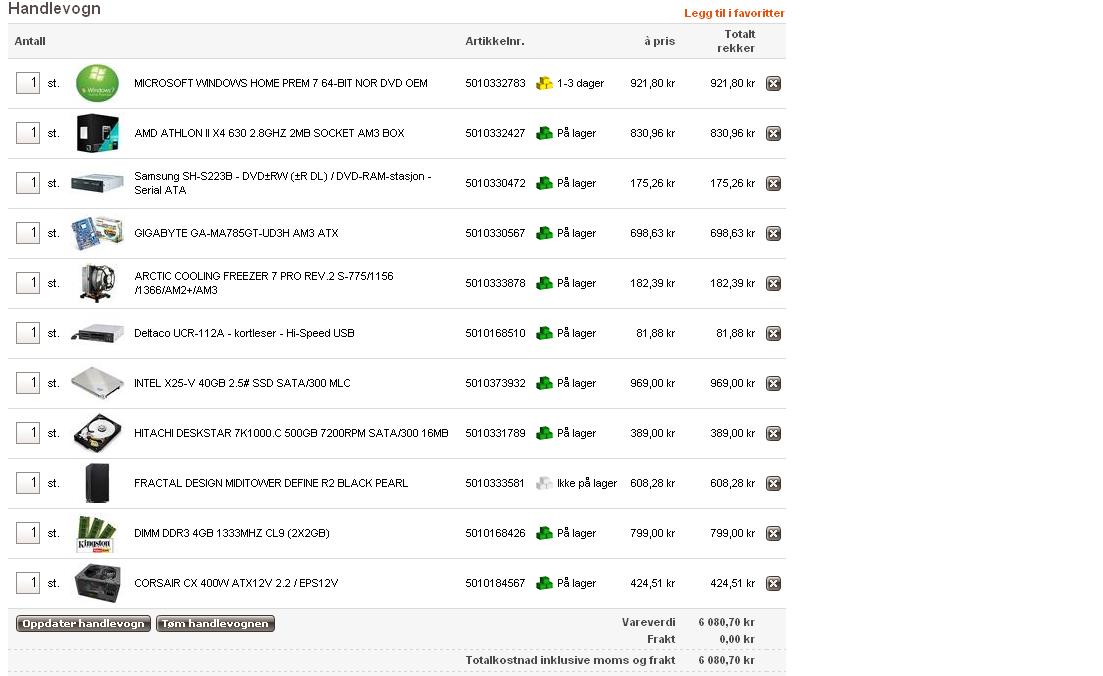The width and height of the screenshot is (1103, 676).
Task: Remove DIMM DDR3 4GB memory from cart
Action: click(773, 532)
